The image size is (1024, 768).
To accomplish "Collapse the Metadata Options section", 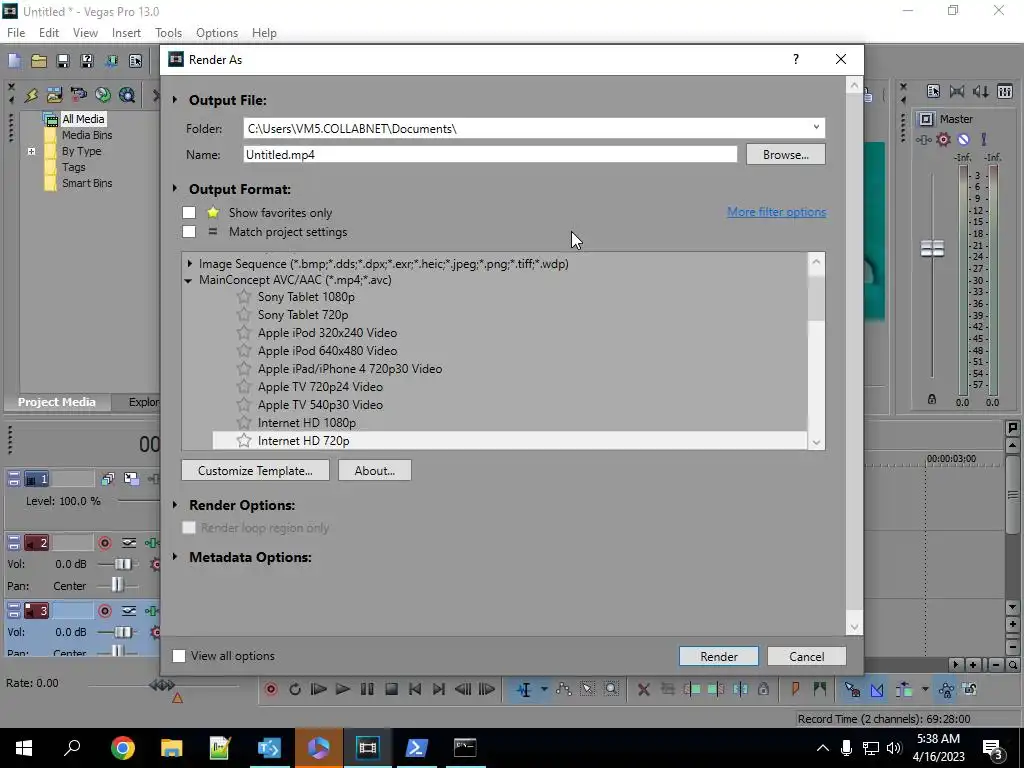I will (175, 557).
